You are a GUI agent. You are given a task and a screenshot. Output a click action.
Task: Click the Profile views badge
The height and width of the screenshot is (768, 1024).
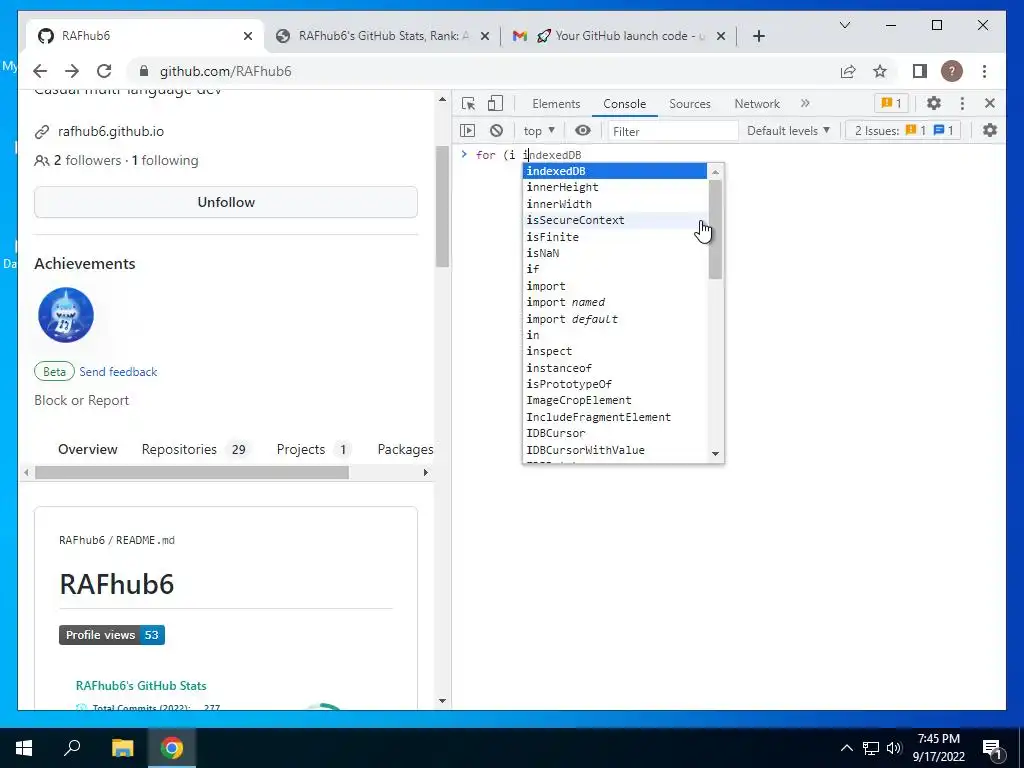pos(112,635)
